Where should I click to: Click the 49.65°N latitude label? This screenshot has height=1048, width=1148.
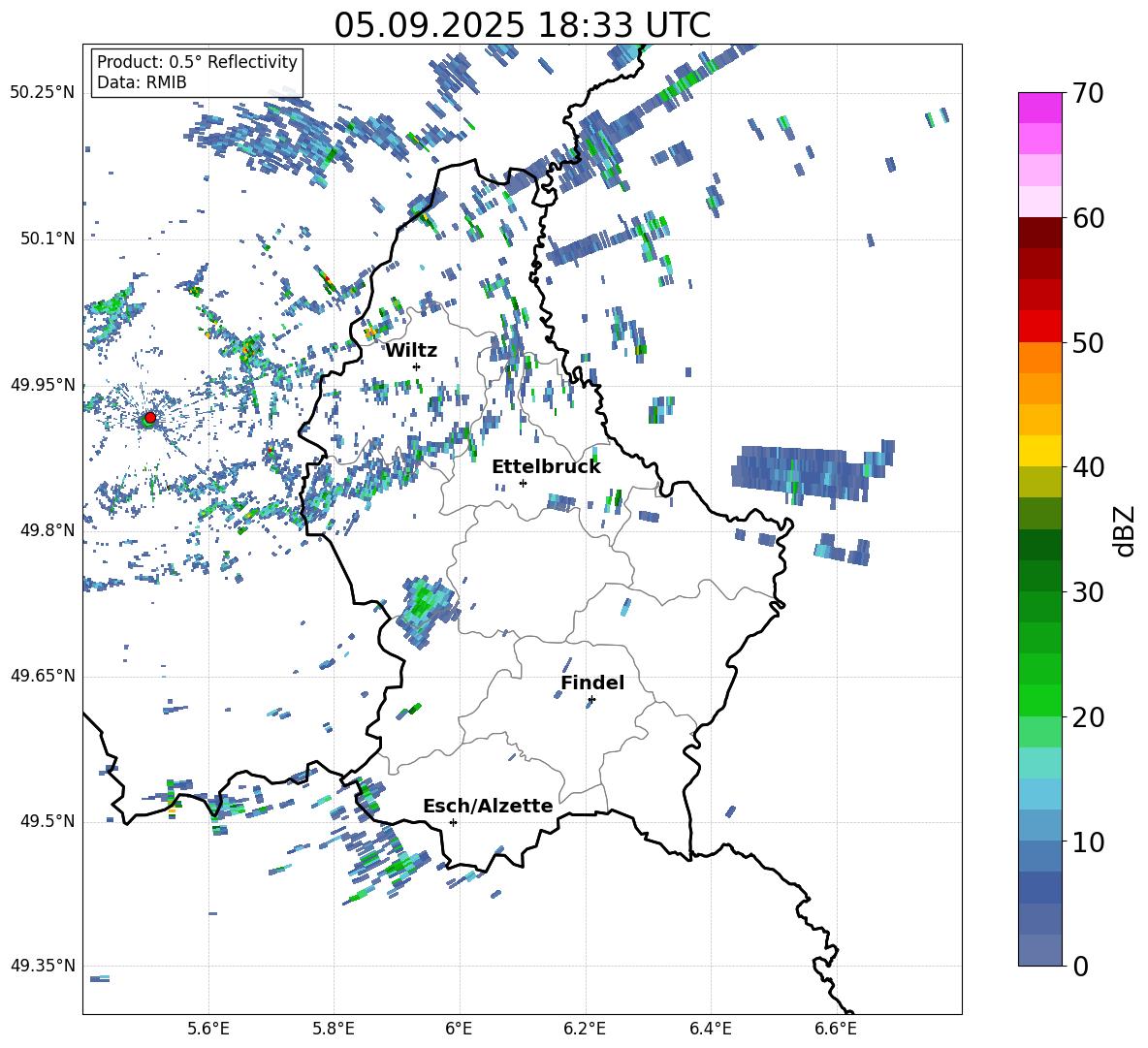coord(43,675)
